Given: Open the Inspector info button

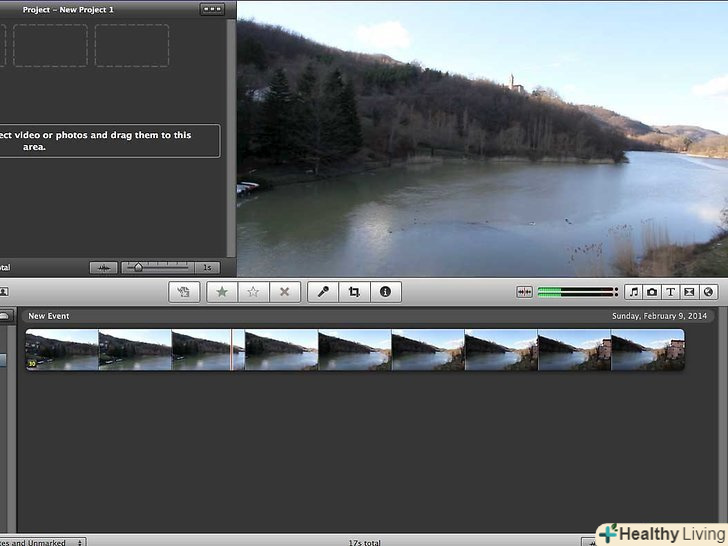Looking at the screenshot, I should (385, 292).
